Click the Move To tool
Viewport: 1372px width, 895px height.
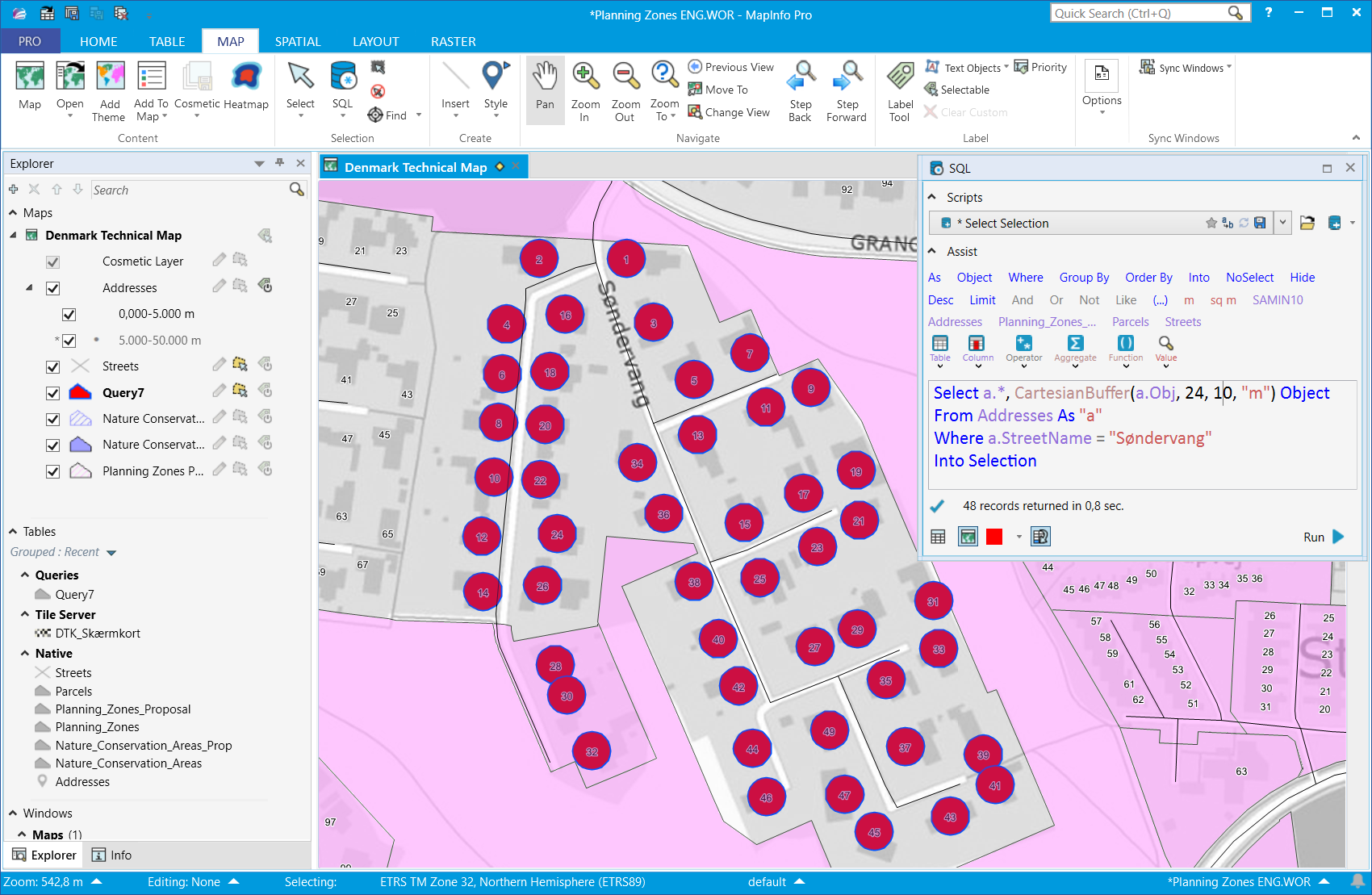pos(718,90)
